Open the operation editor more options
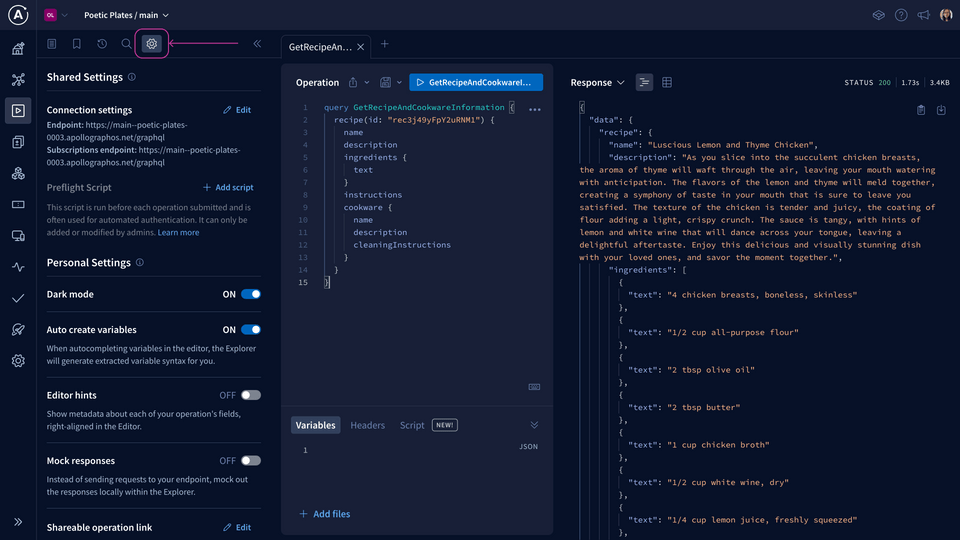960x540 pixels. coord(534,110)
